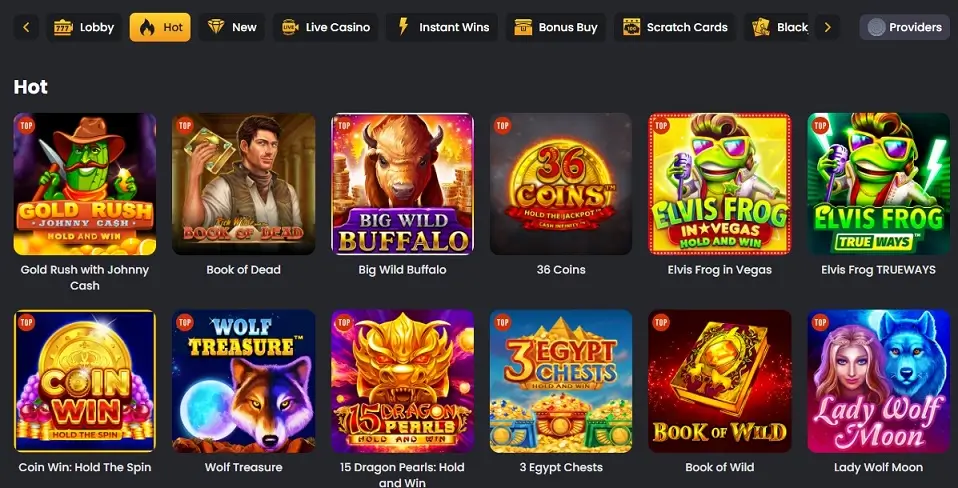Image resolution: width=958 pixels, height=488 pixels.
Task: Click the flame icon on Hot tab
Action: [147, 27]
